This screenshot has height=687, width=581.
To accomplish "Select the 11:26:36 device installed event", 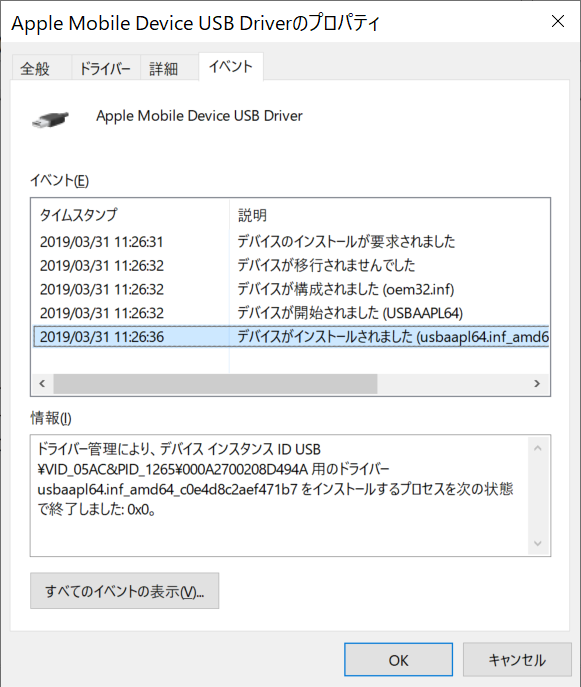I will tap(291, 336).
